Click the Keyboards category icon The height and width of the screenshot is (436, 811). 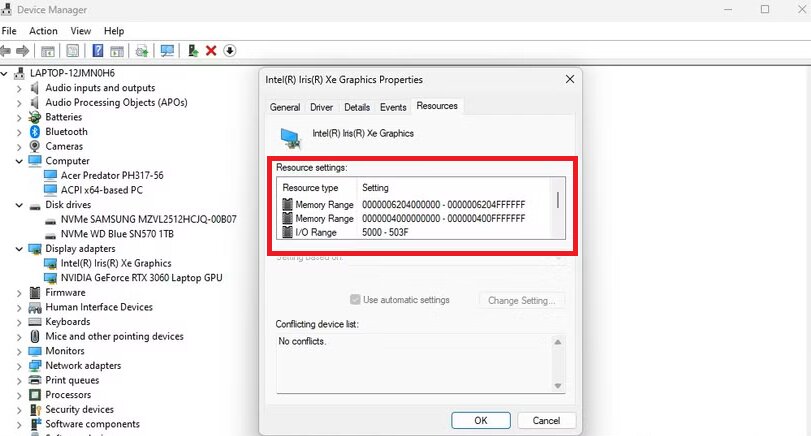(x=35, y=322)
